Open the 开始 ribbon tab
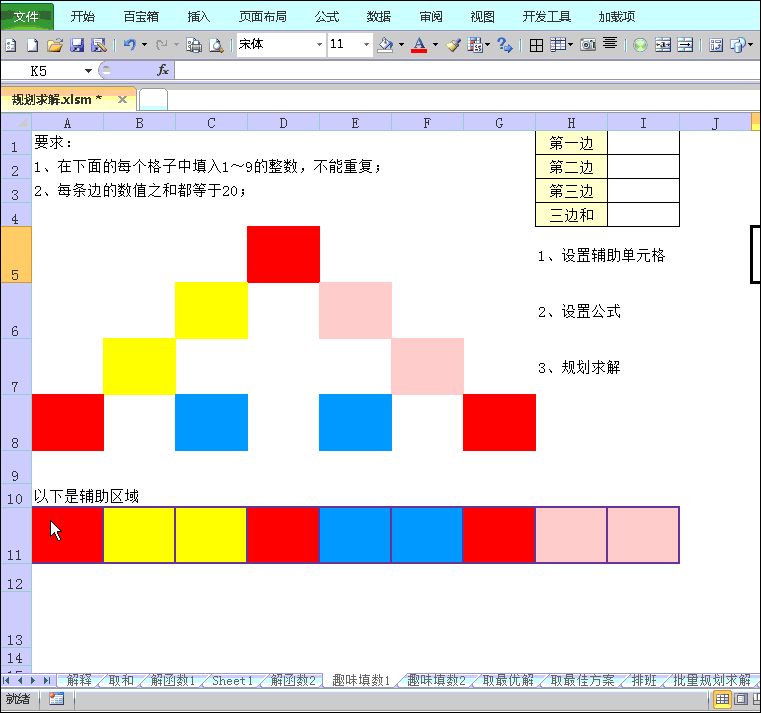 point(83,17)
